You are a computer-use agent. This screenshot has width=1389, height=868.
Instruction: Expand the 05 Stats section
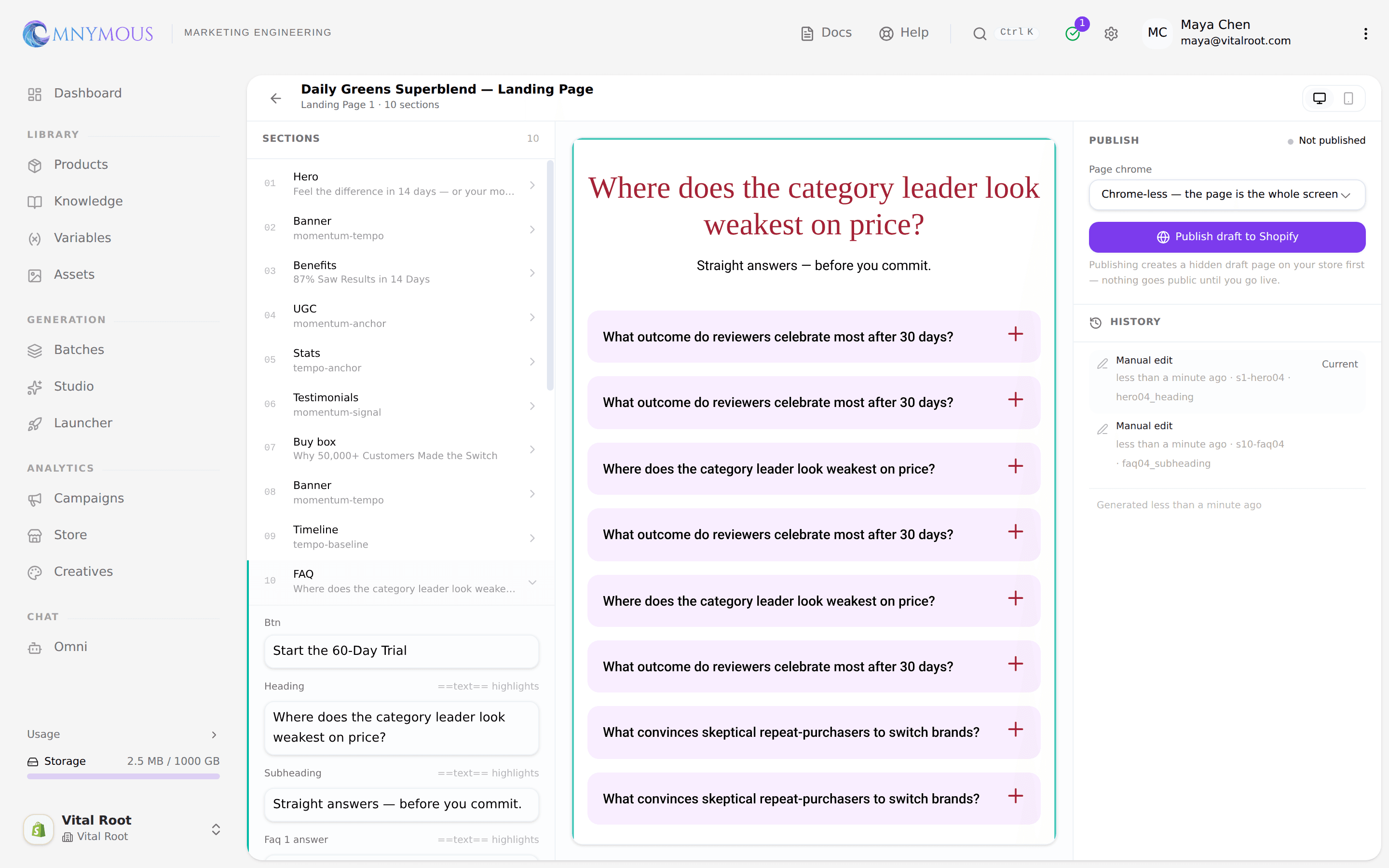tap(401, 361)
